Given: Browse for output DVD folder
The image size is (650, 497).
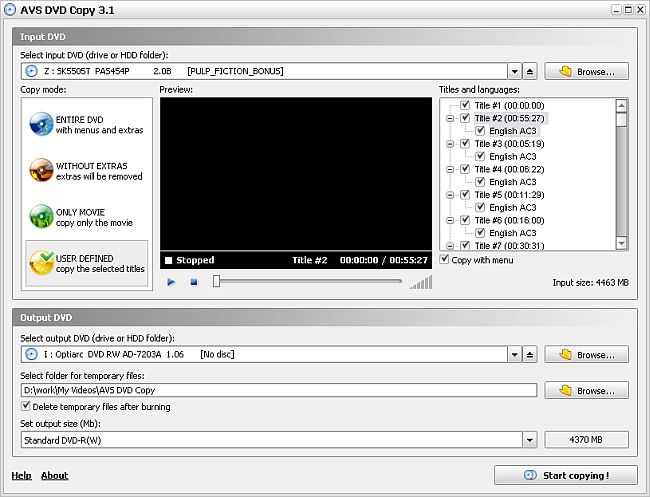Looking at the screenshot, I should point(587,354).
